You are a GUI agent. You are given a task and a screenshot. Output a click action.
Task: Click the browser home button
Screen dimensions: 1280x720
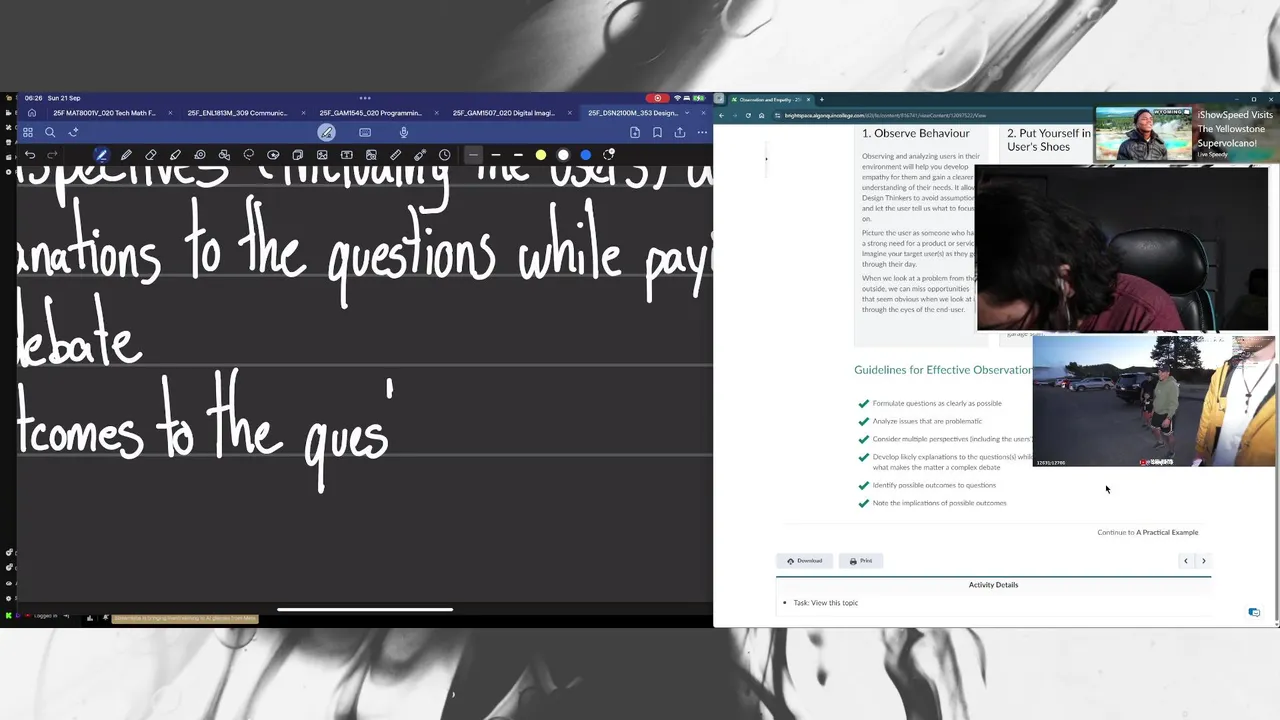click(x=761, y=115)
